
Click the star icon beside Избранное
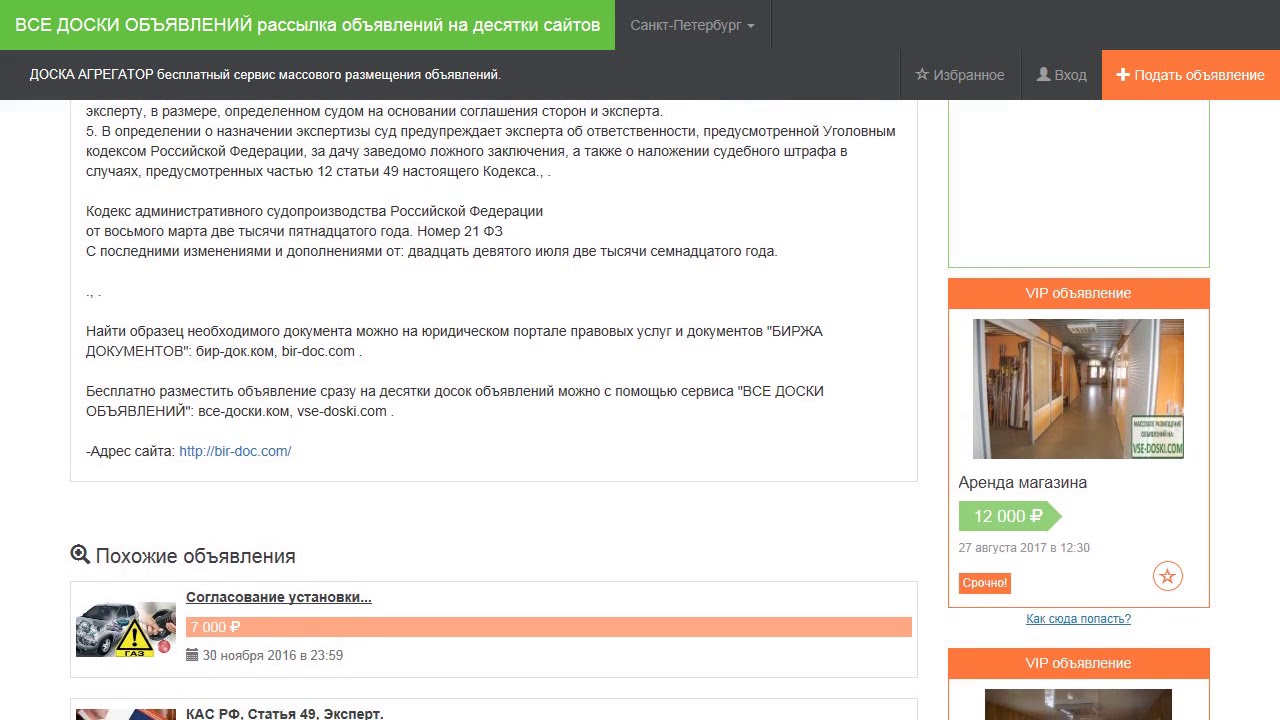click(x=922, y=75)
